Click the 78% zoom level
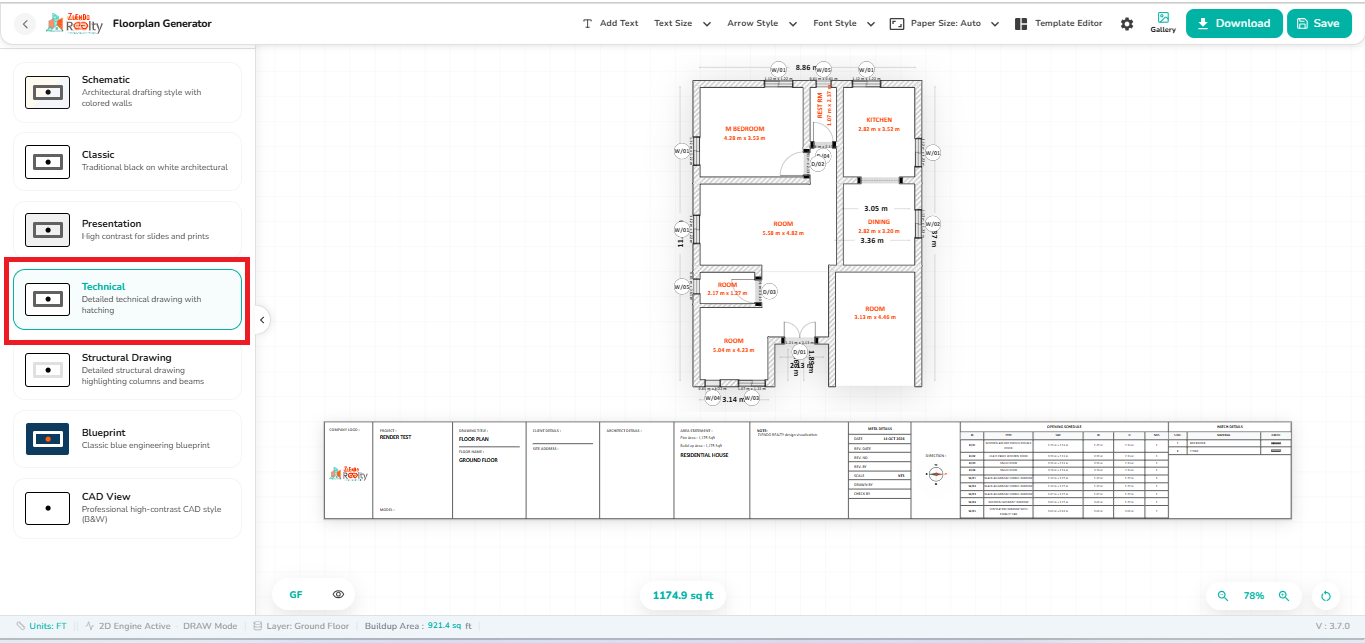The width and height of the screenshot is (1365, 643). (x=1253, y=595)
